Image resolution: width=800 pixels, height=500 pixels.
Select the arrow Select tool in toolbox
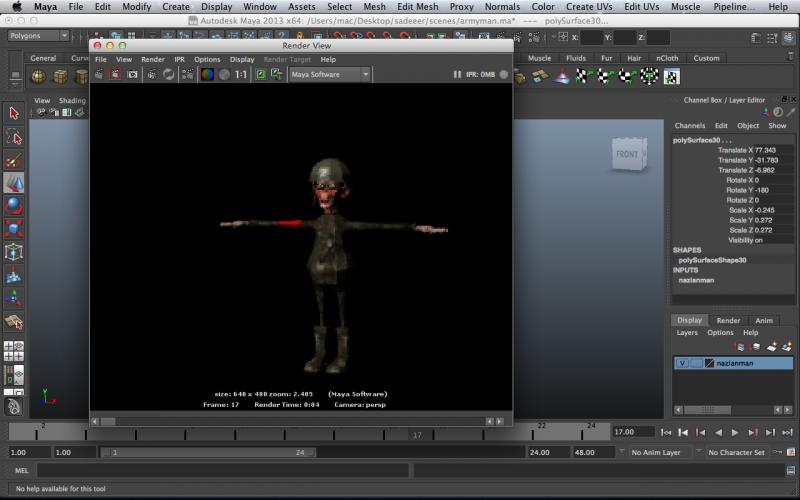pos(14,113)
